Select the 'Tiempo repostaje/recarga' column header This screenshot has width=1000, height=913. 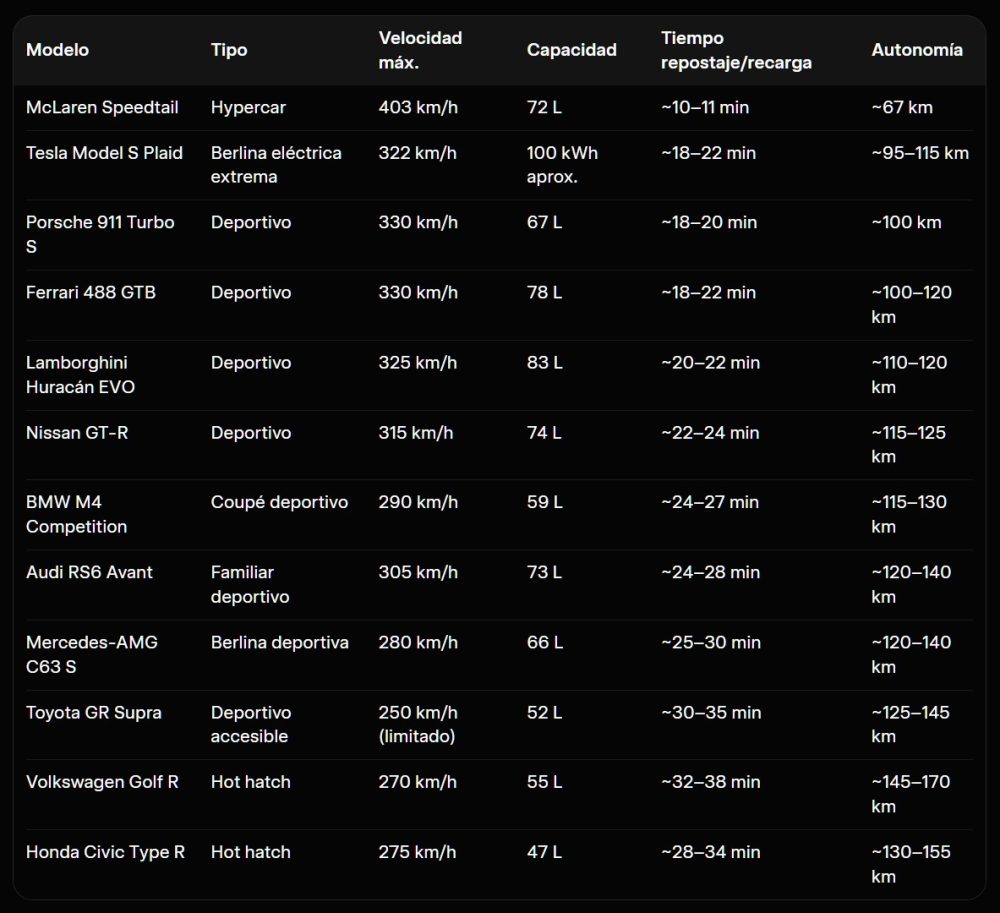pos(736,50)
